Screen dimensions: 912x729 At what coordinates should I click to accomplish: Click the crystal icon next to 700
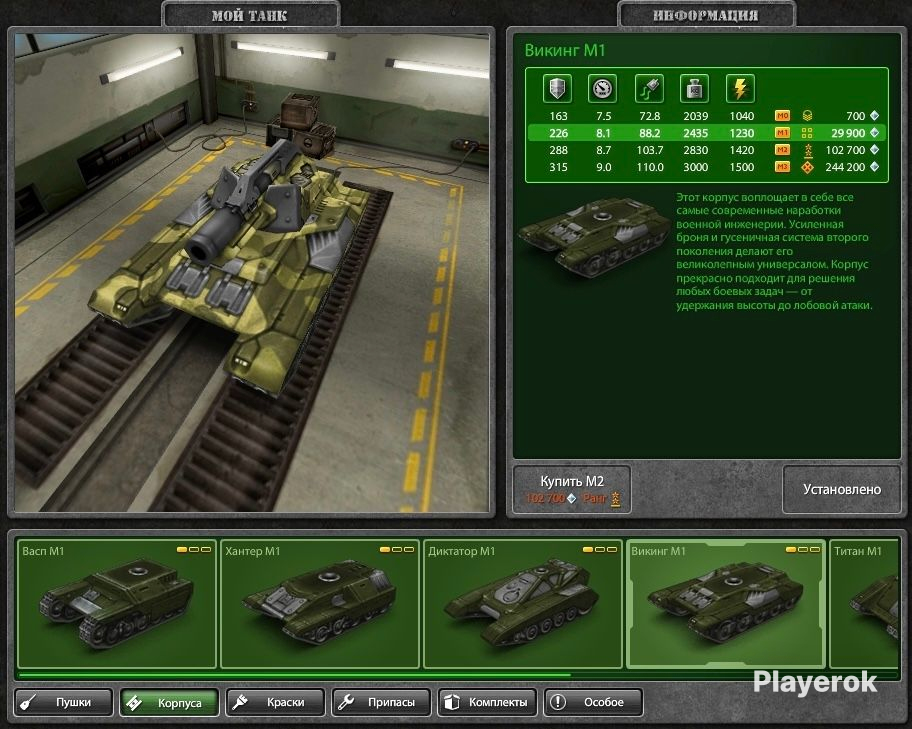(874, 116)
